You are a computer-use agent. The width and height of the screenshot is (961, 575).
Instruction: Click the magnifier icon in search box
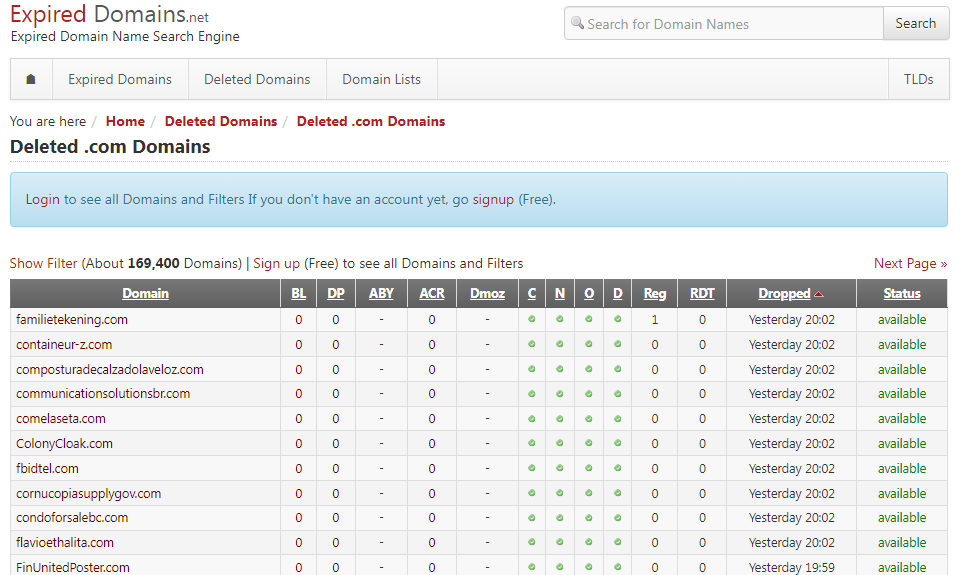click(x=577, y=23)
